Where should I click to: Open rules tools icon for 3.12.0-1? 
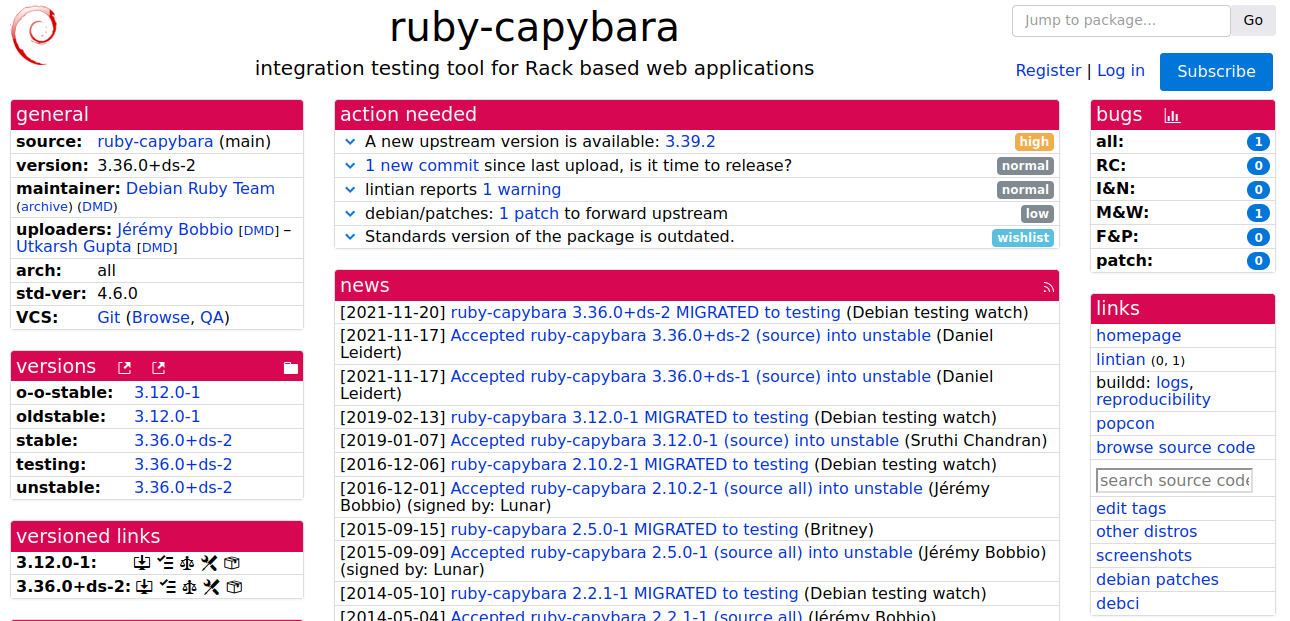pos(210,563)
